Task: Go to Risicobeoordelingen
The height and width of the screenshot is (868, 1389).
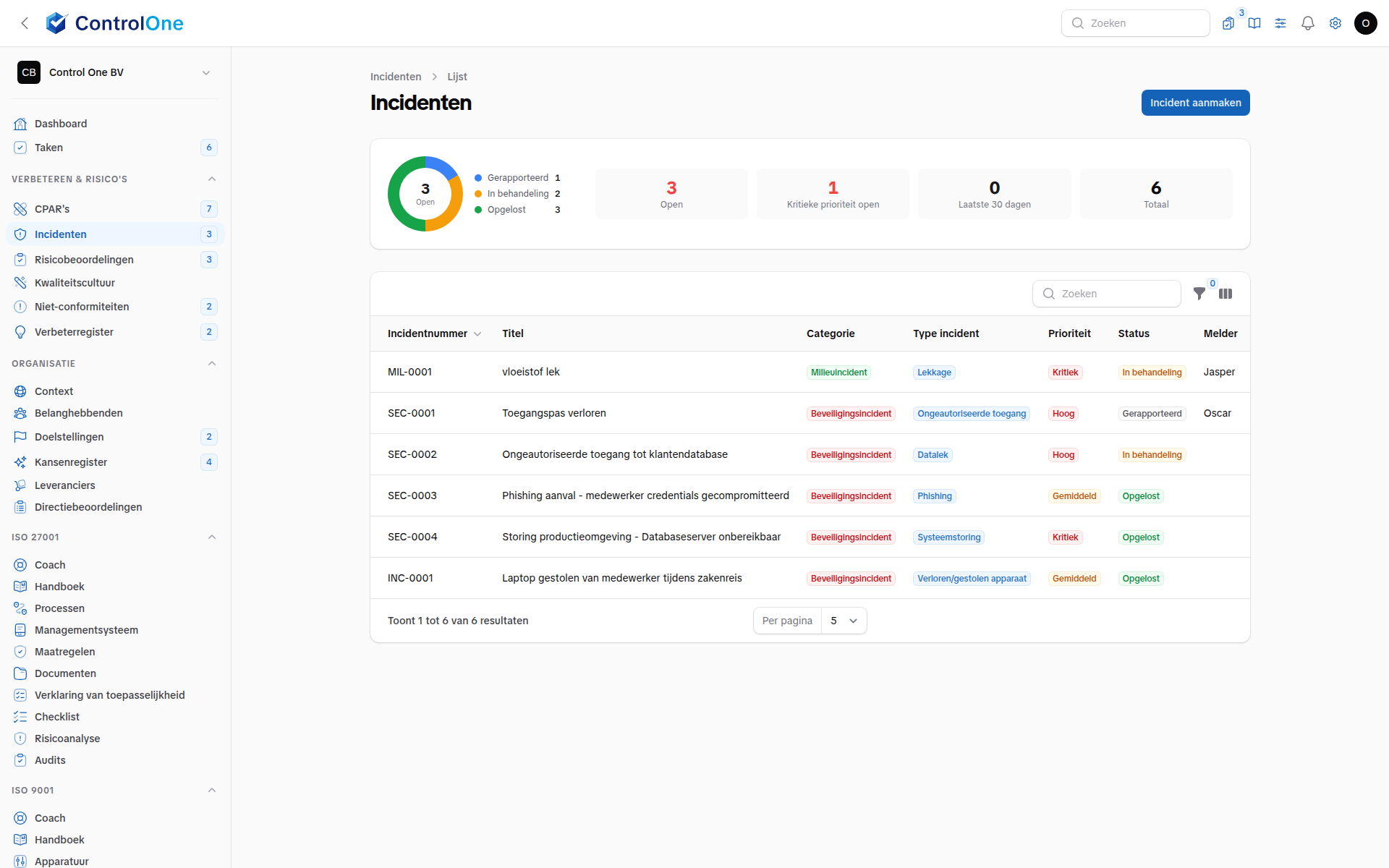Action: [116, 260]
